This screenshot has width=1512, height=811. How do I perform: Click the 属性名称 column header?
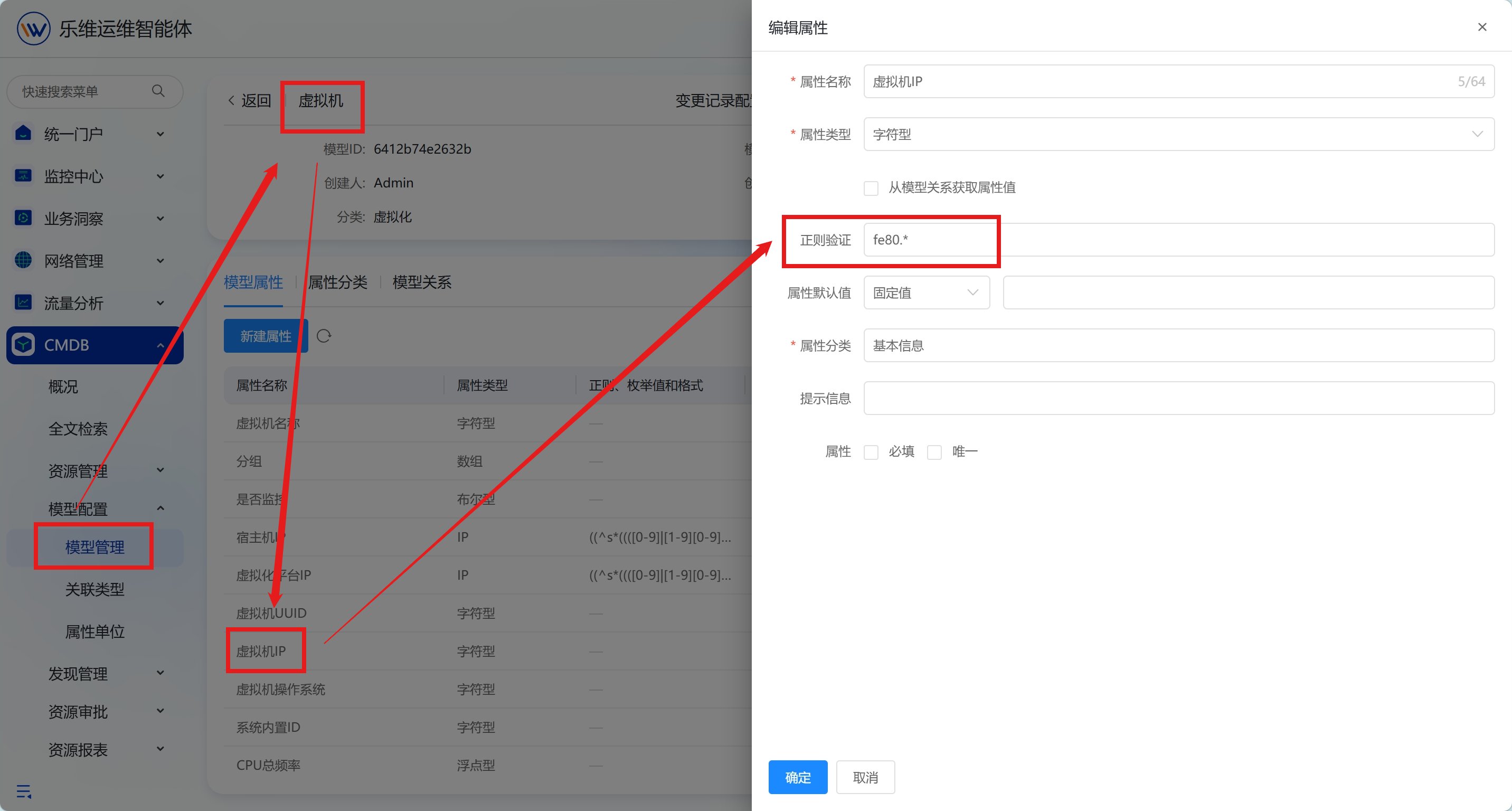click(x=261, y=385)
